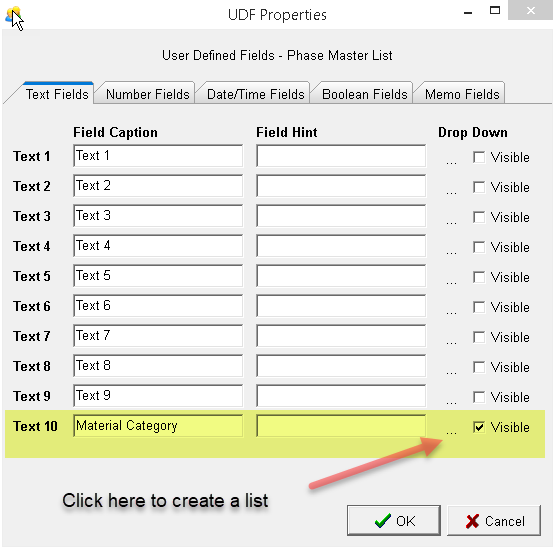Select the Boolean Fields tab
Image resolution: width=559 pixels, height=548 pixels.
click(x=364, y=94)
